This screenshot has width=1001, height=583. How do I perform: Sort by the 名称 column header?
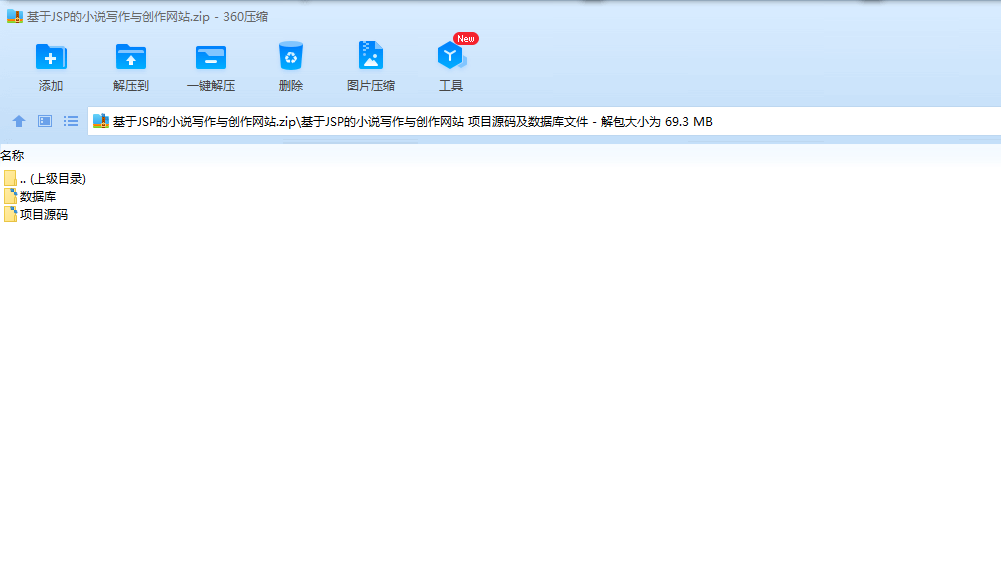12,155
